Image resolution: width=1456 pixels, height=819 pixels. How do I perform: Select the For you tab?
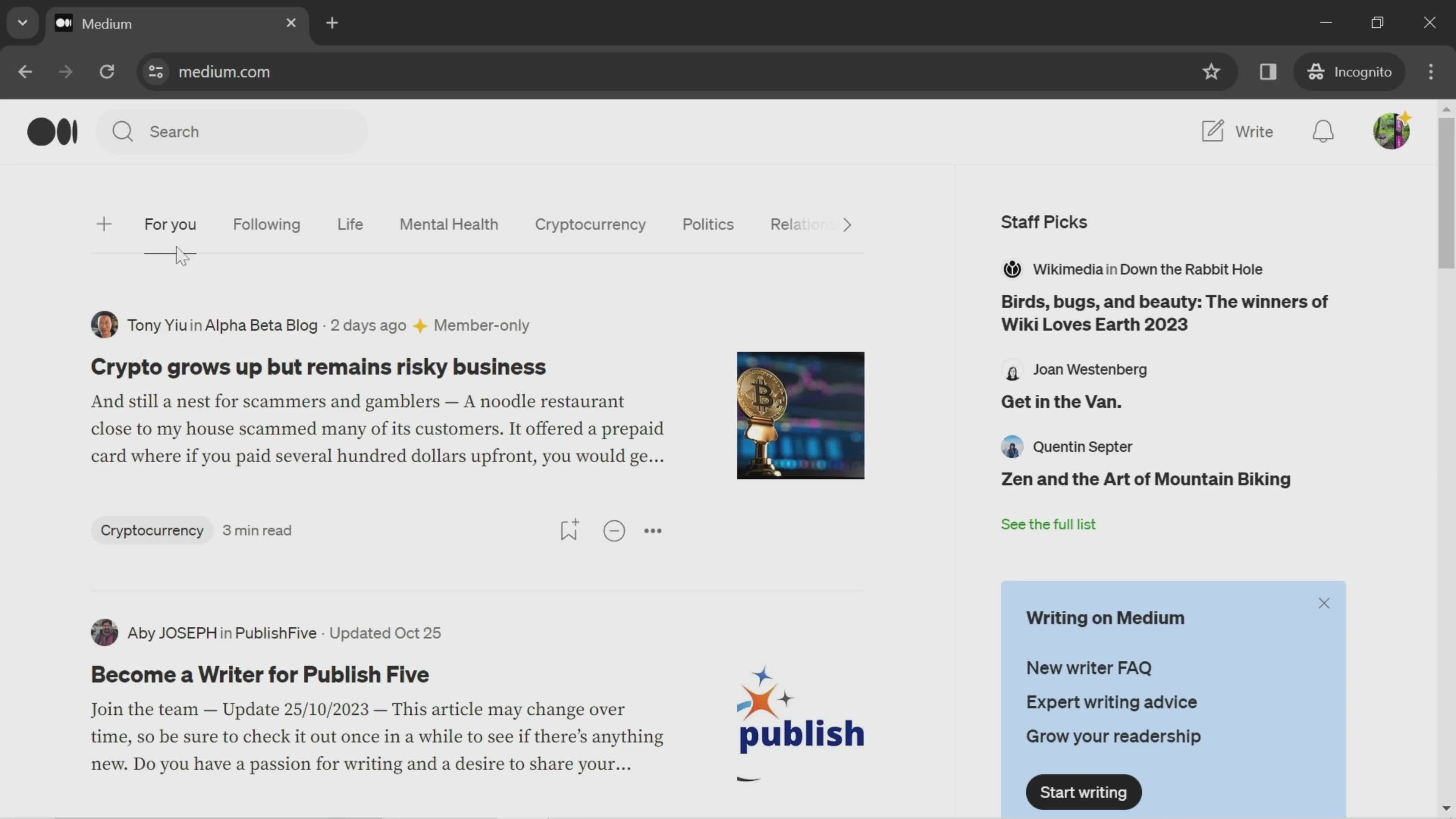coord(170,224)
